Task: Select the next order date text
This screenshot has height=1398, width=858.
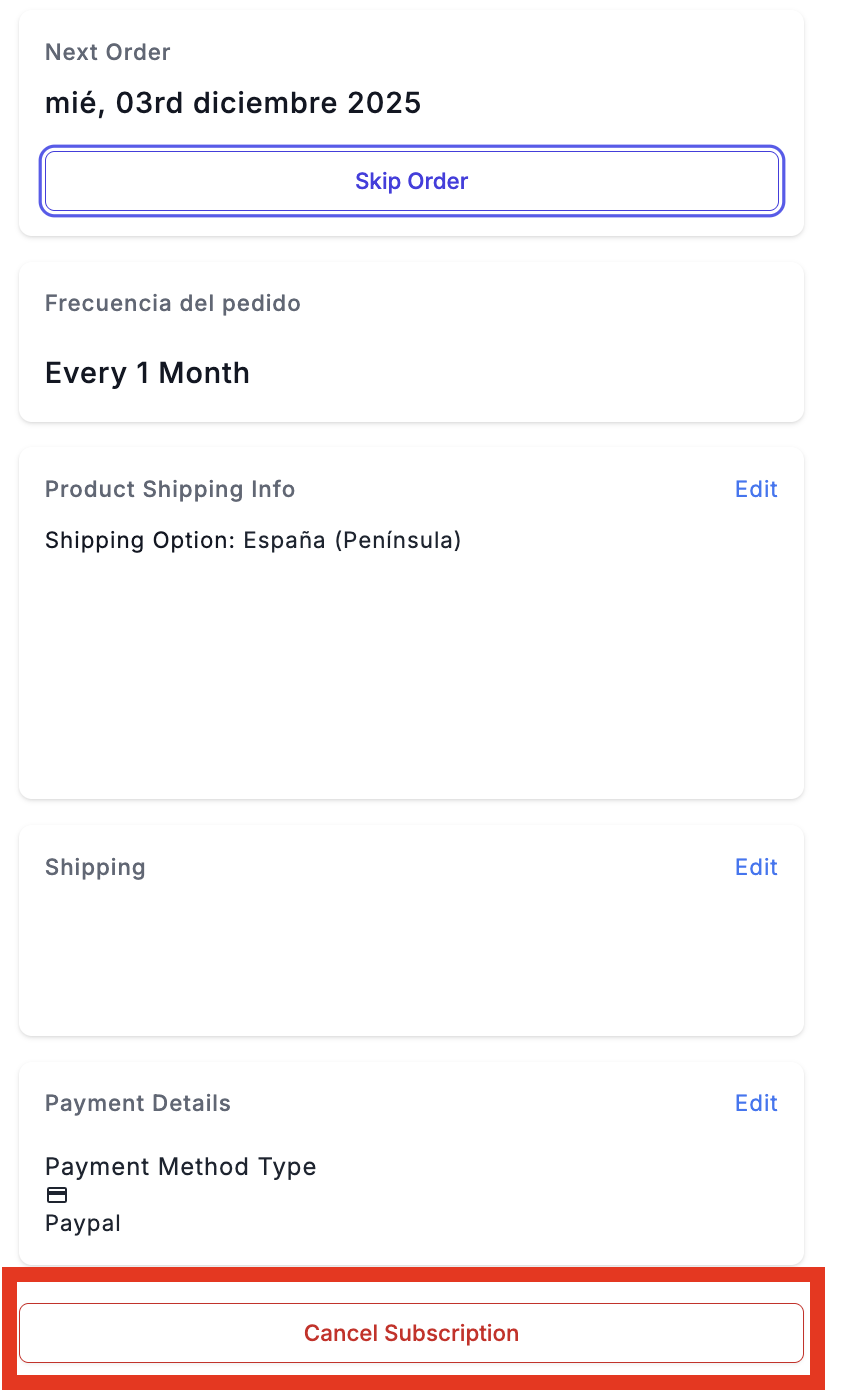Action: (x=233, y=103)
